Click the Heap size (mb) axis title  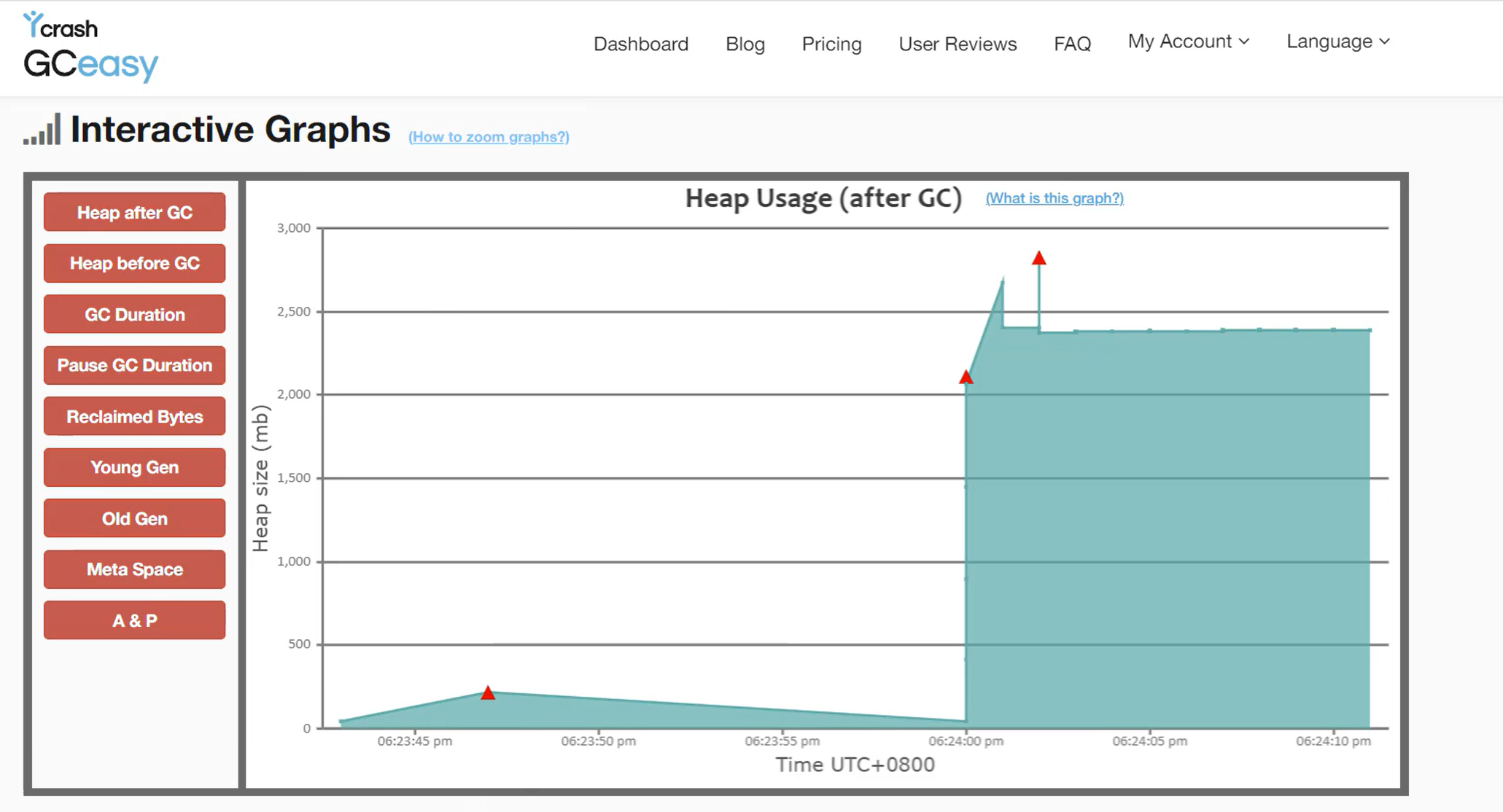point(260,478)
